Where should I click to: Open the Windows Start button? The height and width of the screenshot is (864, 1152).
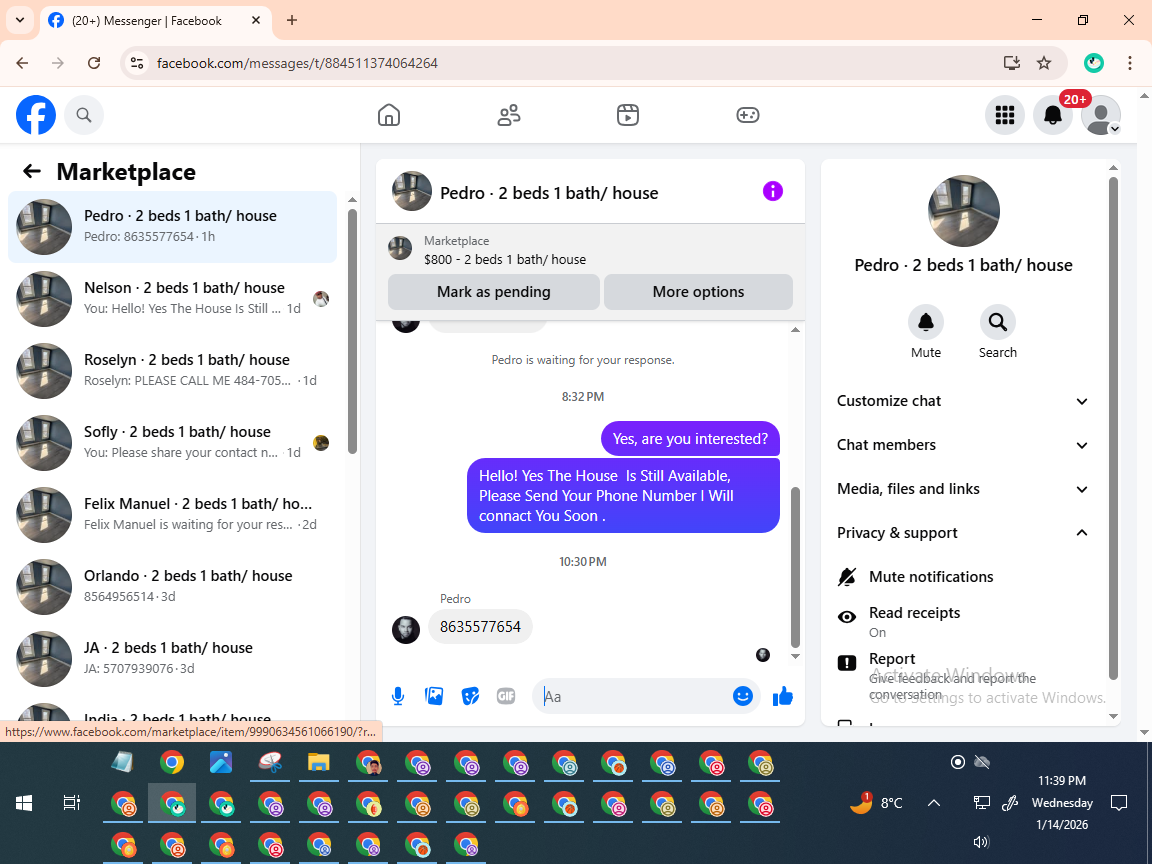(24, 803)
